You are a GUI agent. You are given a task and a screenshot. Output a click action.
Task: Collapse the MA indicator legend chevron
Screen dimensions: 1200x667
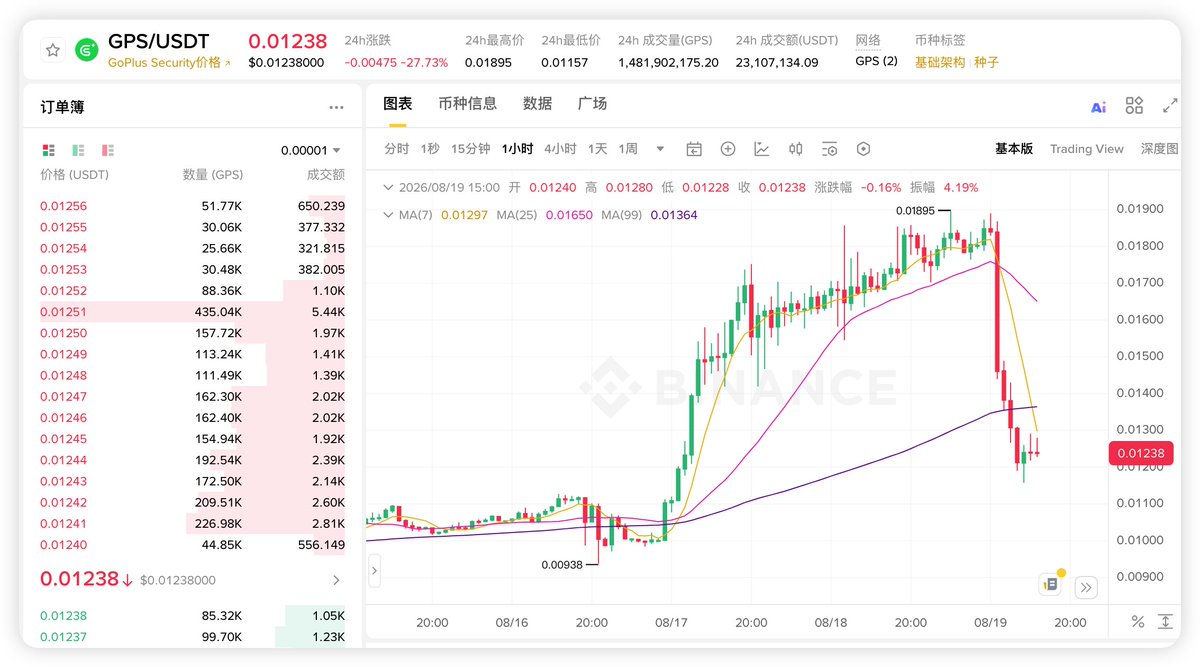pos(389,215)
